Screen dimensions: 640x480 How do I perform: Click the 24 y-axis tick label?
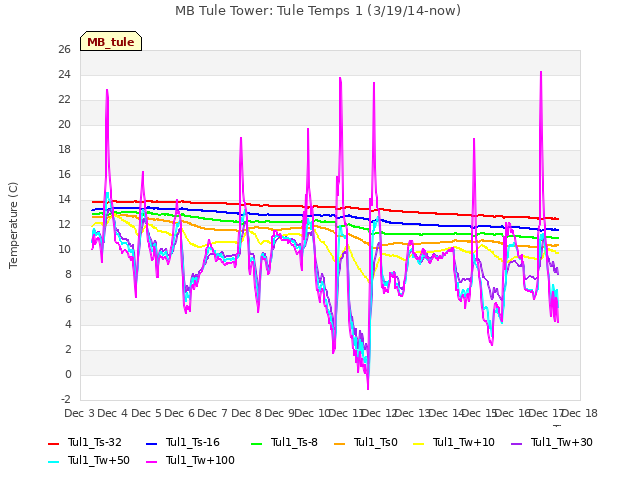[64, 74]
